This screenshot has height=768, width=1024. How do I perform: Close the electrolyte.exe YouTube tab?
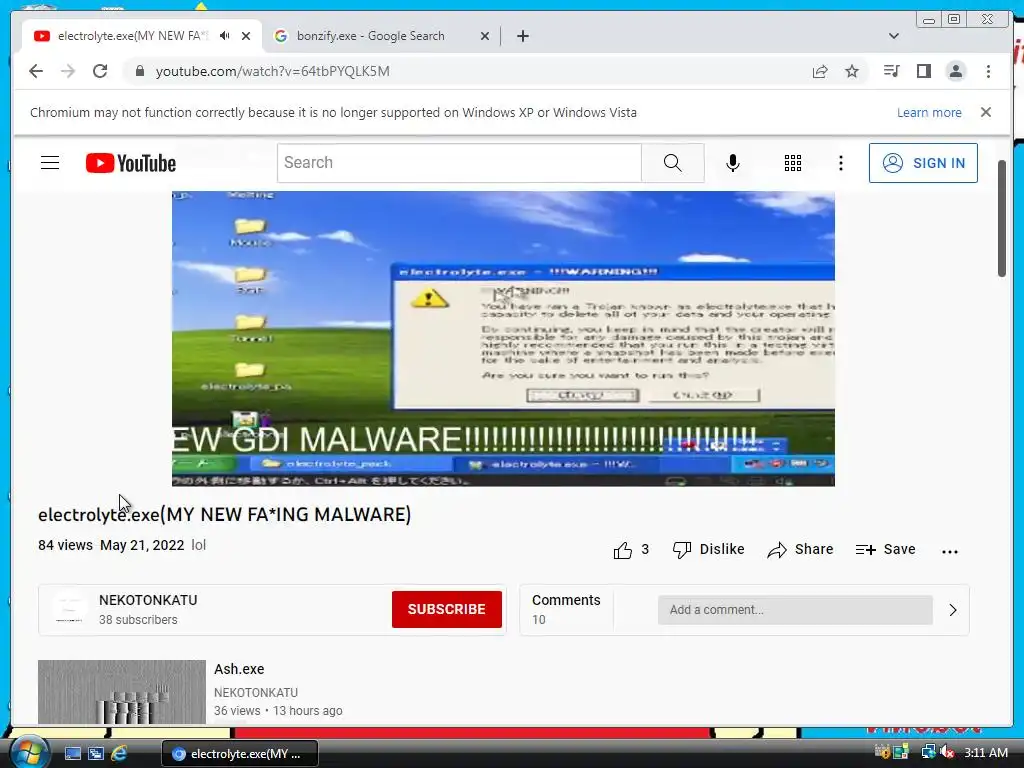pyautogui.click(x=246, y=36)
